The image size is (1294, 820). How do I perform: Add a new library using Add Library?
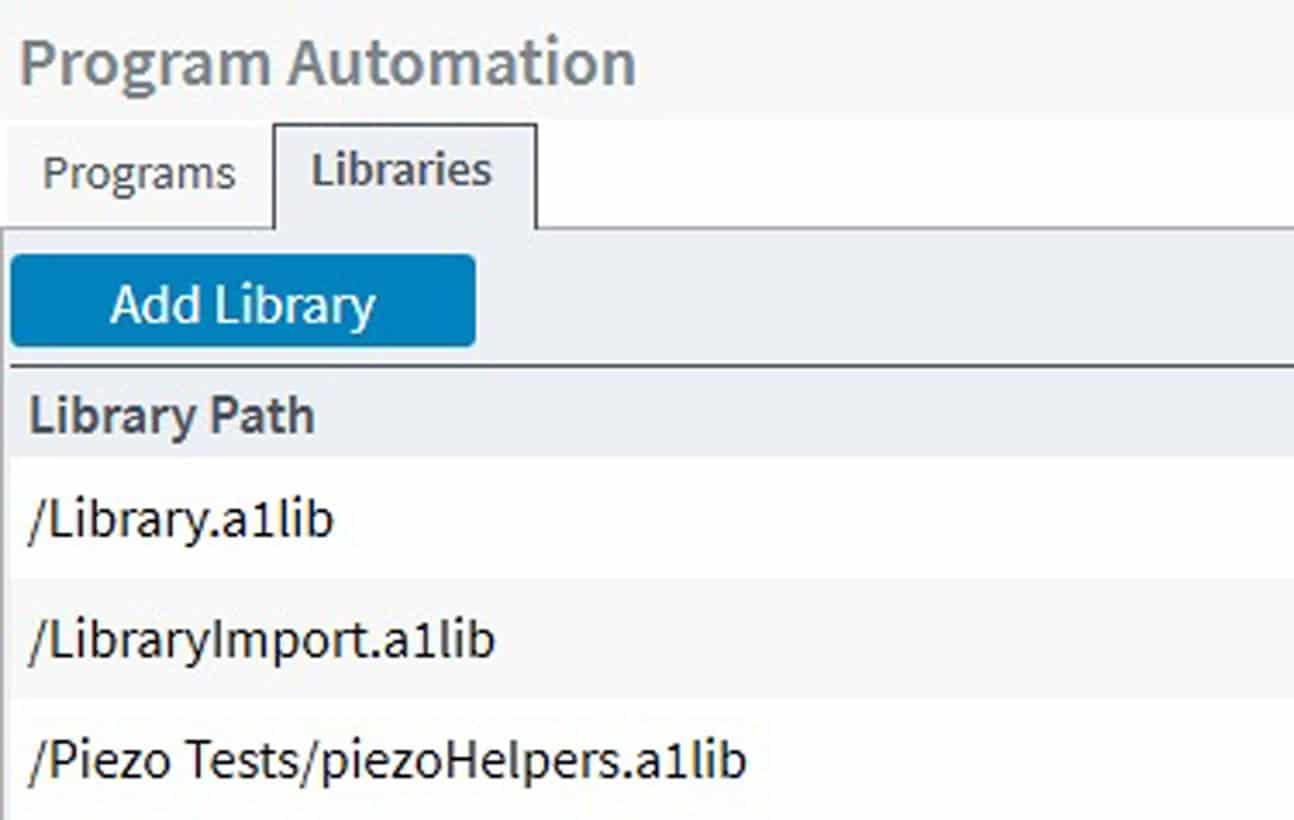pyautogui.click(x=243, y=303)
